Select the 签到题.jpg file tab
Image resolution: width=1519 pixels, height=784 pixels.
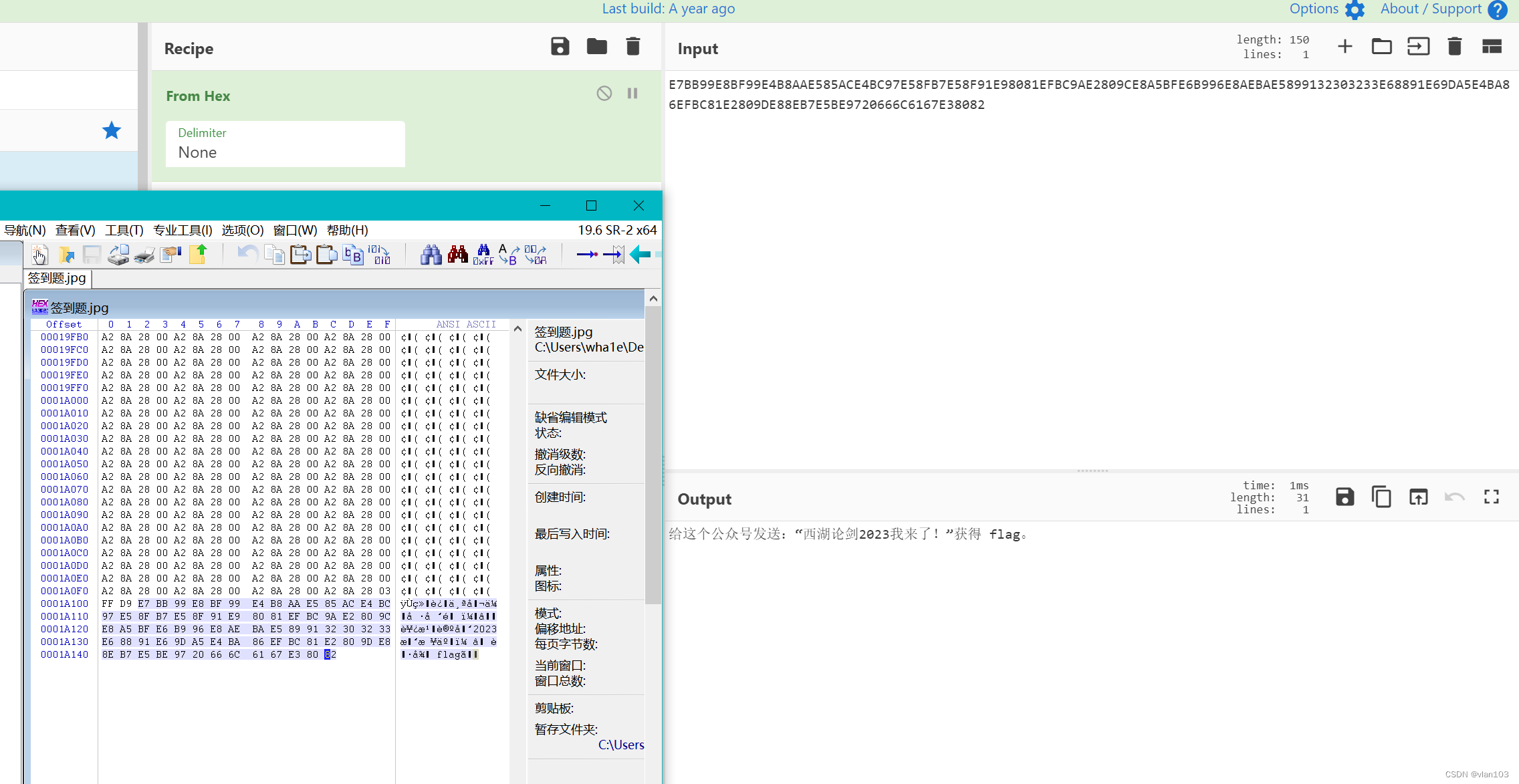coord(57,278)
